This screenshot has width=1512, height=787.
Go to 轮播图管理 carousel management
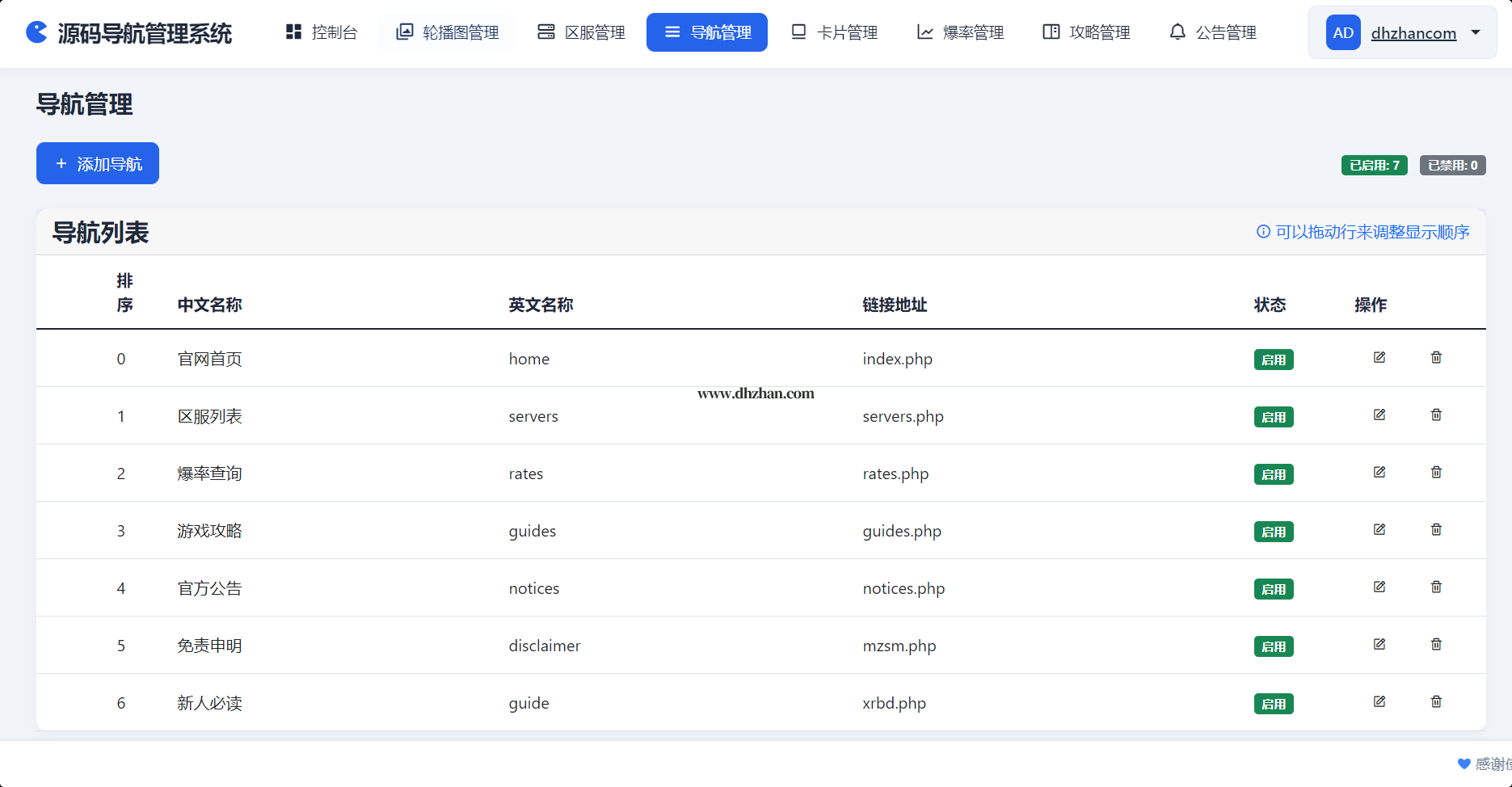448,32
